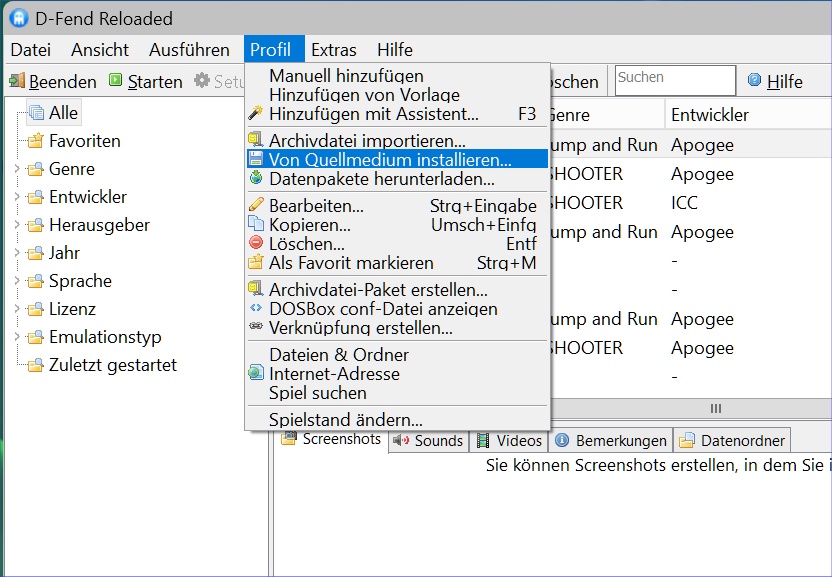Image resolution: width=832 pixels, height=577 pixels.
Task: Click the speaker icon on the Sounds tab
Action: click(x=401, y=440)
